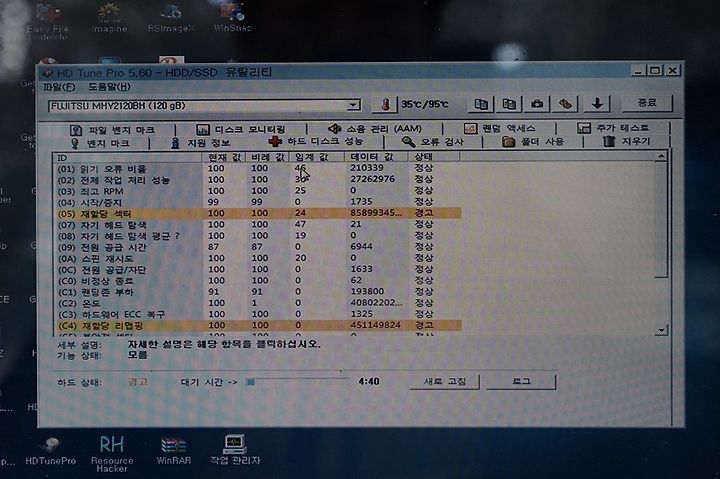This screenshot has width=720, height=479.
Task: Click the 데이터 값 column header
Action: click(376, 157)
